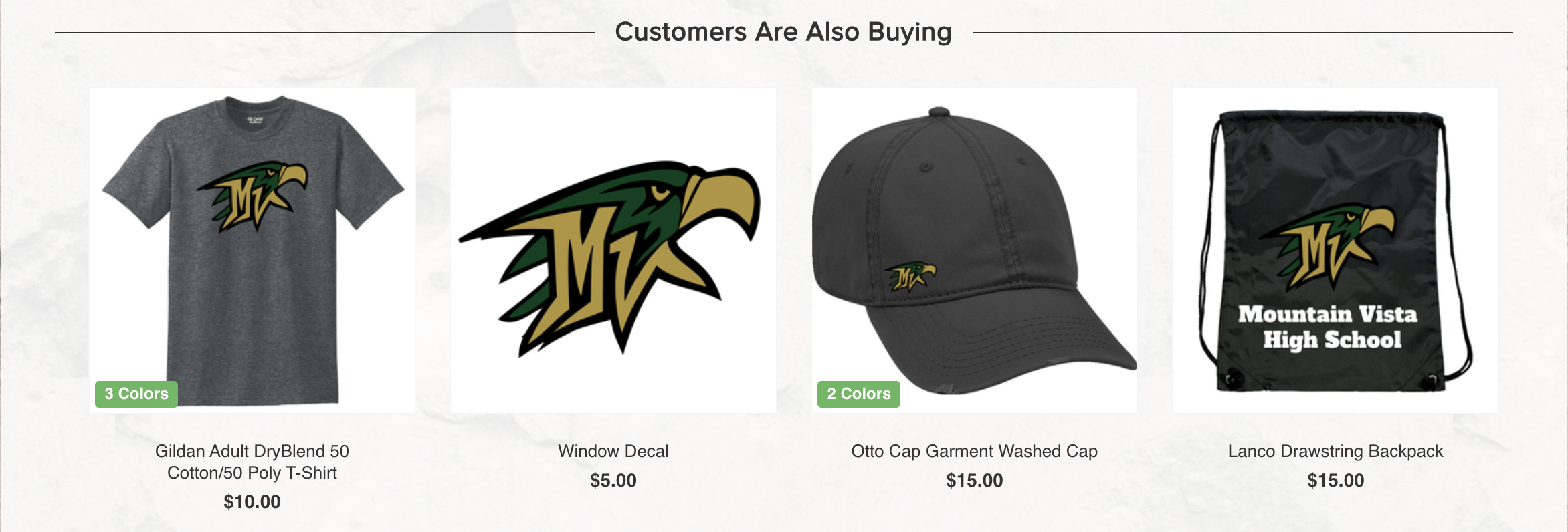Click the hawk logo on the gray T-Shirt
The image size is (1568, 532).
coord(252,197)
